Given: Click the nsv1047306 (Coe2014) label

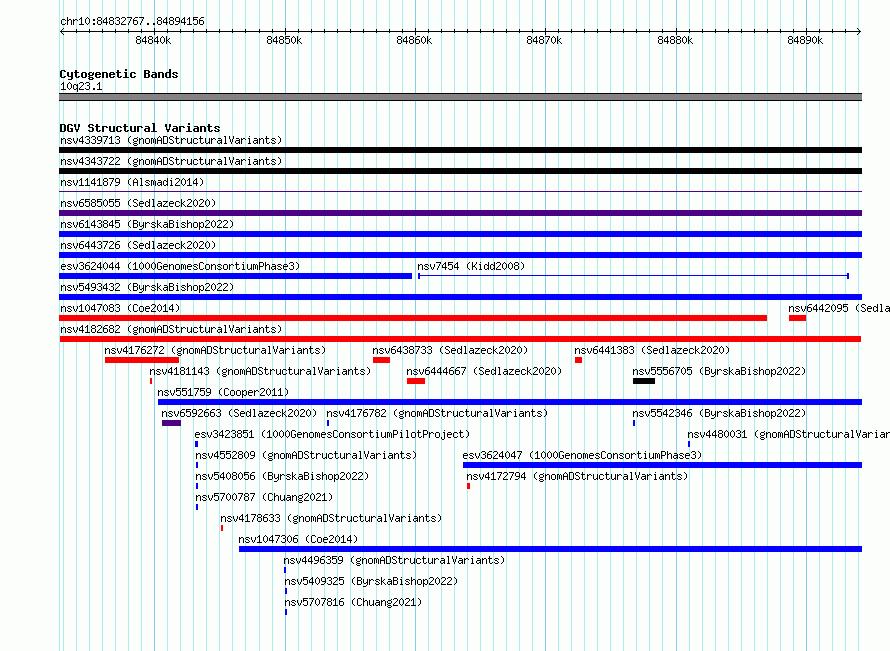Looking at the screenshot, I should pyautogui.click(x=298, y=539).
